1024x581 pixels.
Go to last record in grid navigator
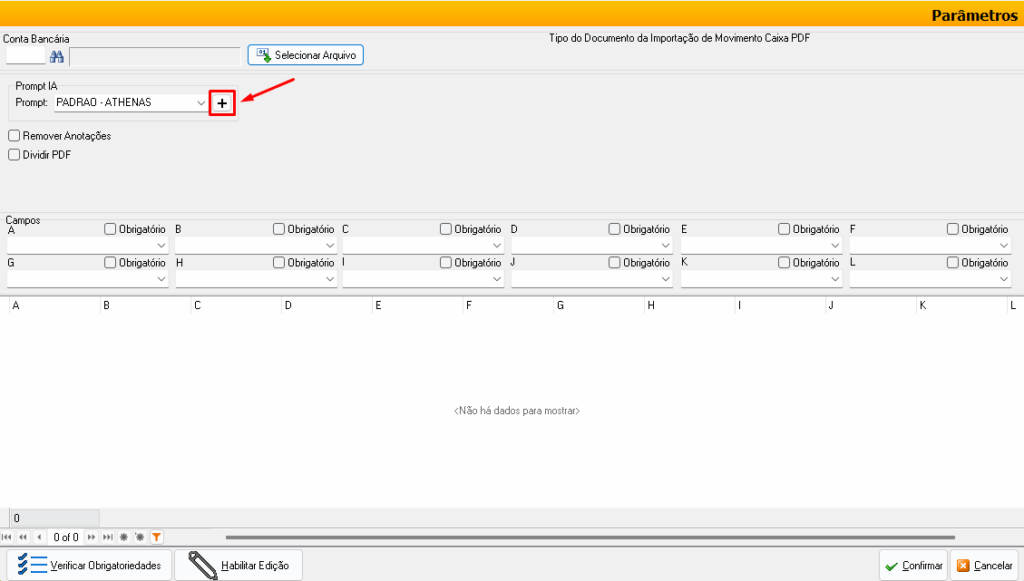coord(107,537)
